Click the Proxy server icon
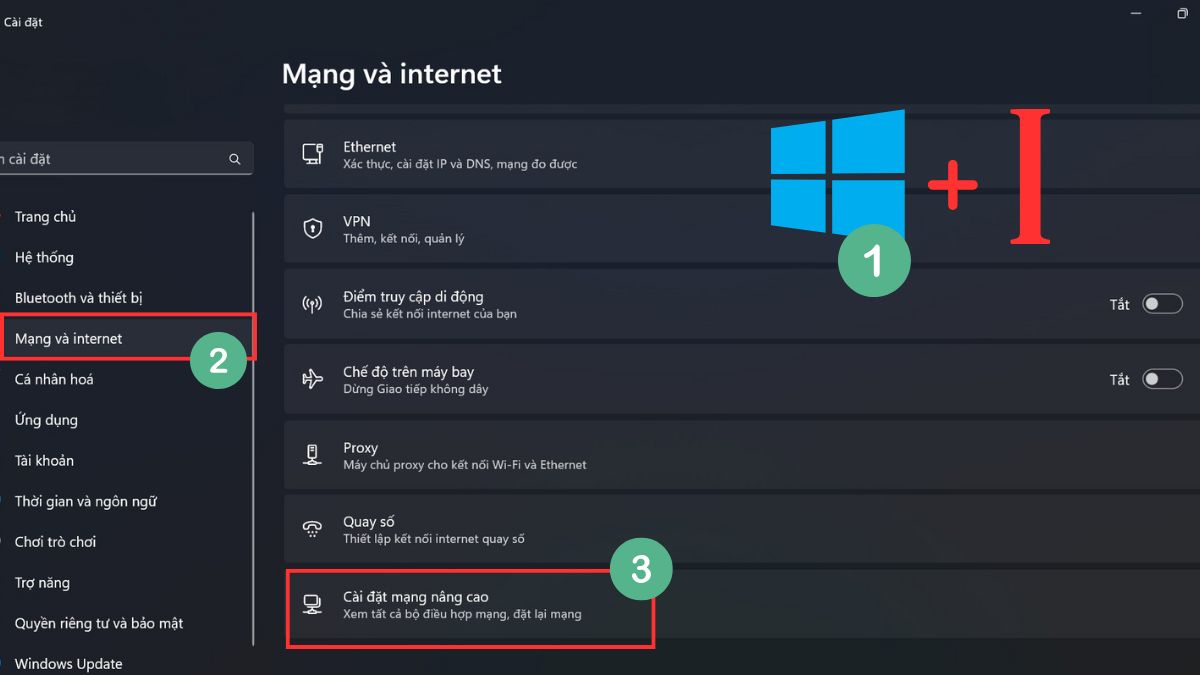This screenshot has height=675, width=1200. point(312,455)
